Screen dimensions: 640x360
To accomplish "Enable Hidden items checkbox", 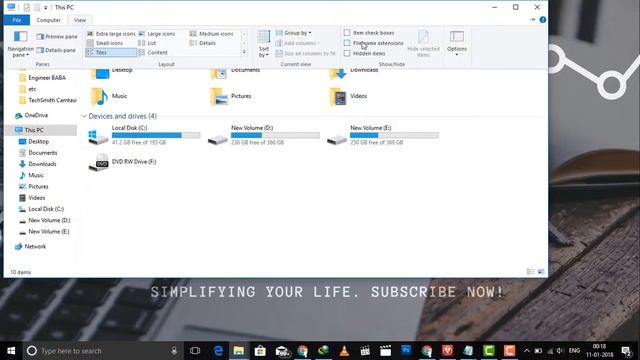I will (x=347, y=53).
